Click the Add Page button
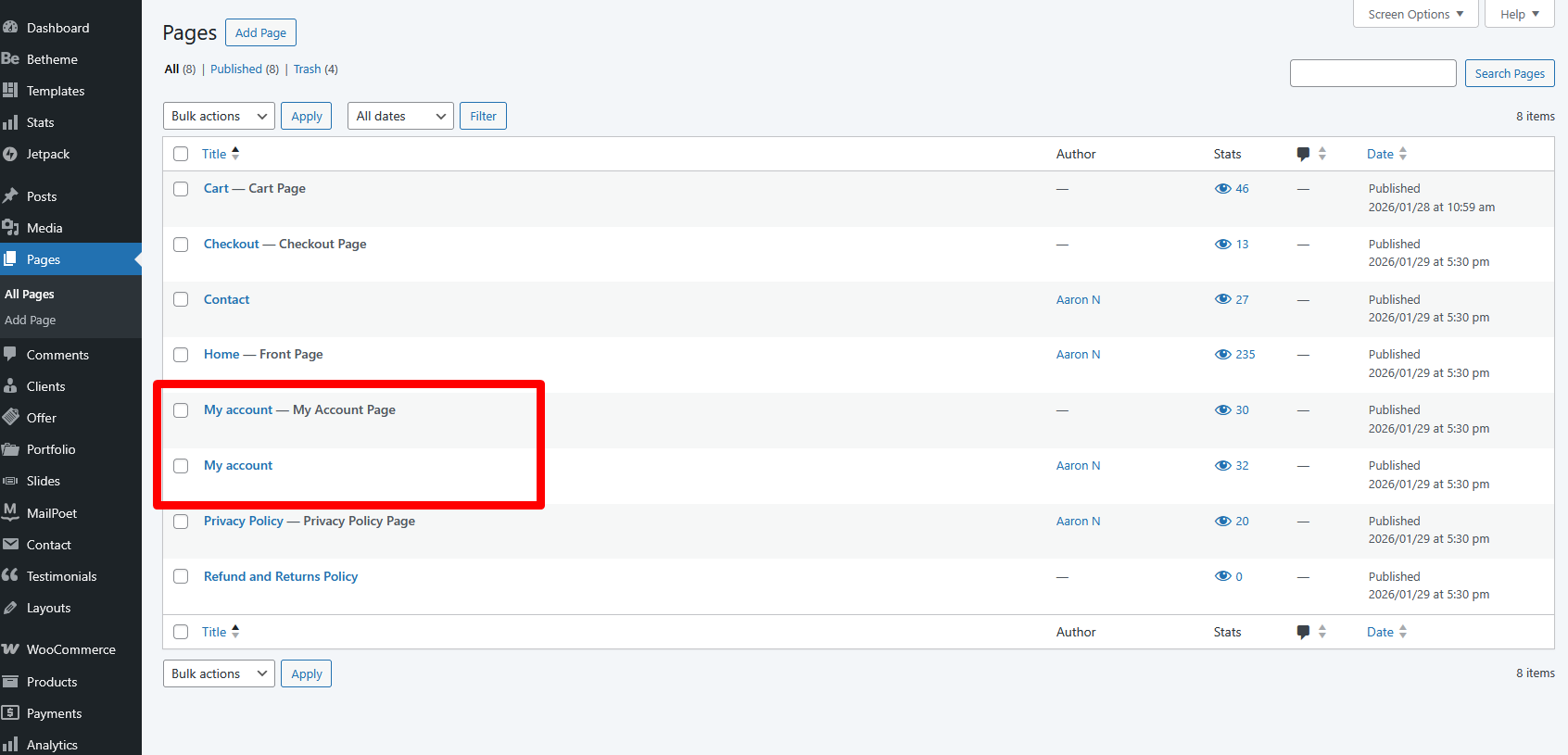 click(260, 32)
